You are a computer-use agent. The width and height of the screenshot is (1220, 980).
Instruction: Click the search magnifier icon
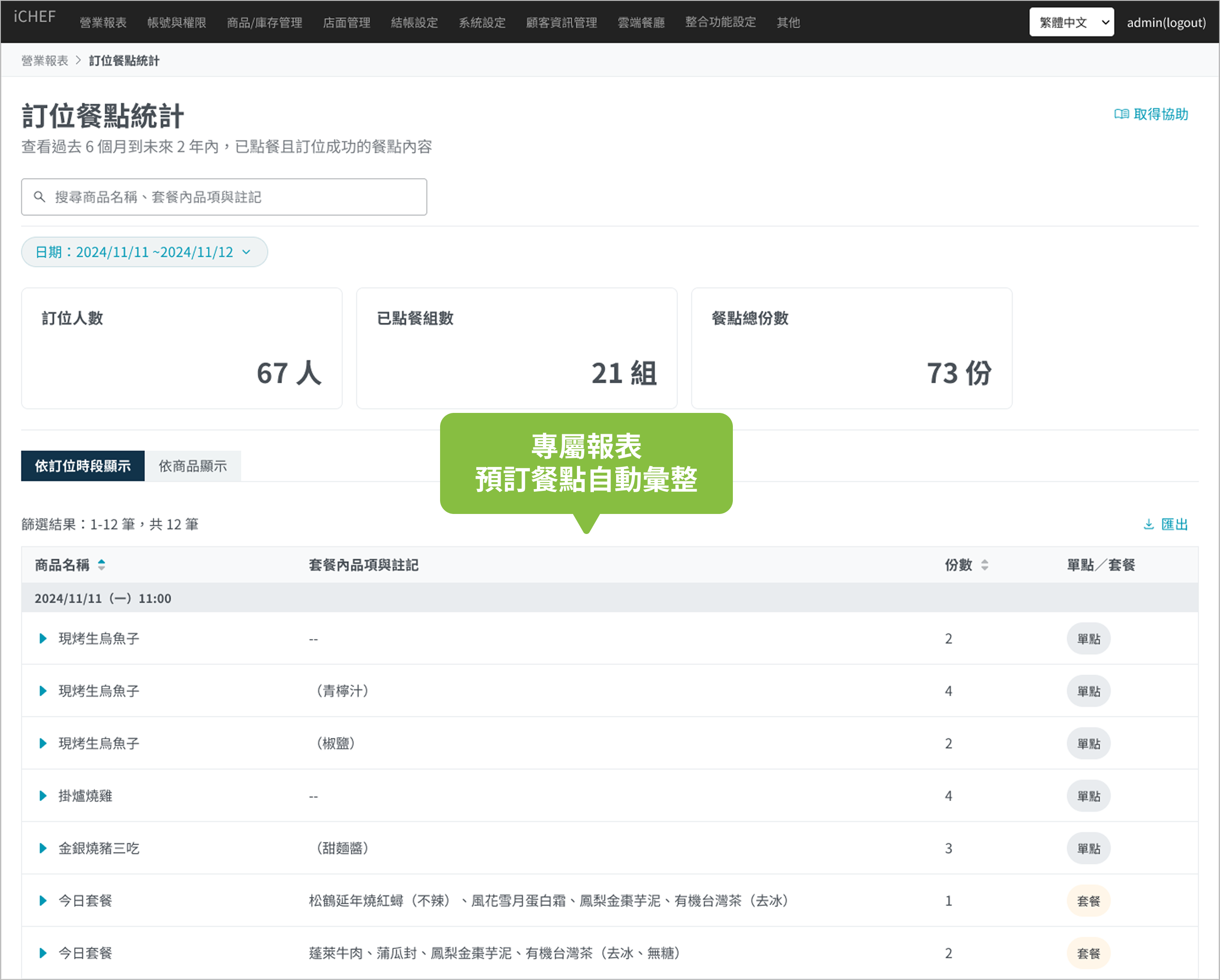39,197
